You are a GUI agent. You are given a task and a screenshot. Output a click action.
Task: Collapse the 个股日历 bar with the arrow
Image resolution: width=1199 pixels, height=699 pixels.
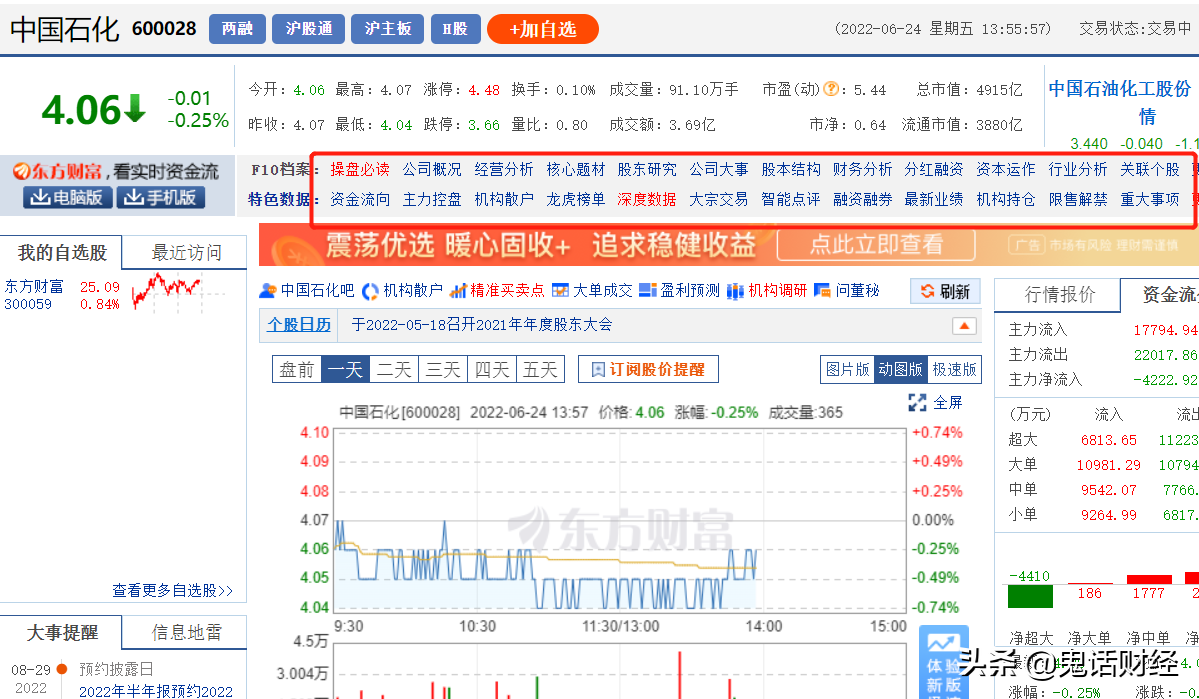click(964, 327)
